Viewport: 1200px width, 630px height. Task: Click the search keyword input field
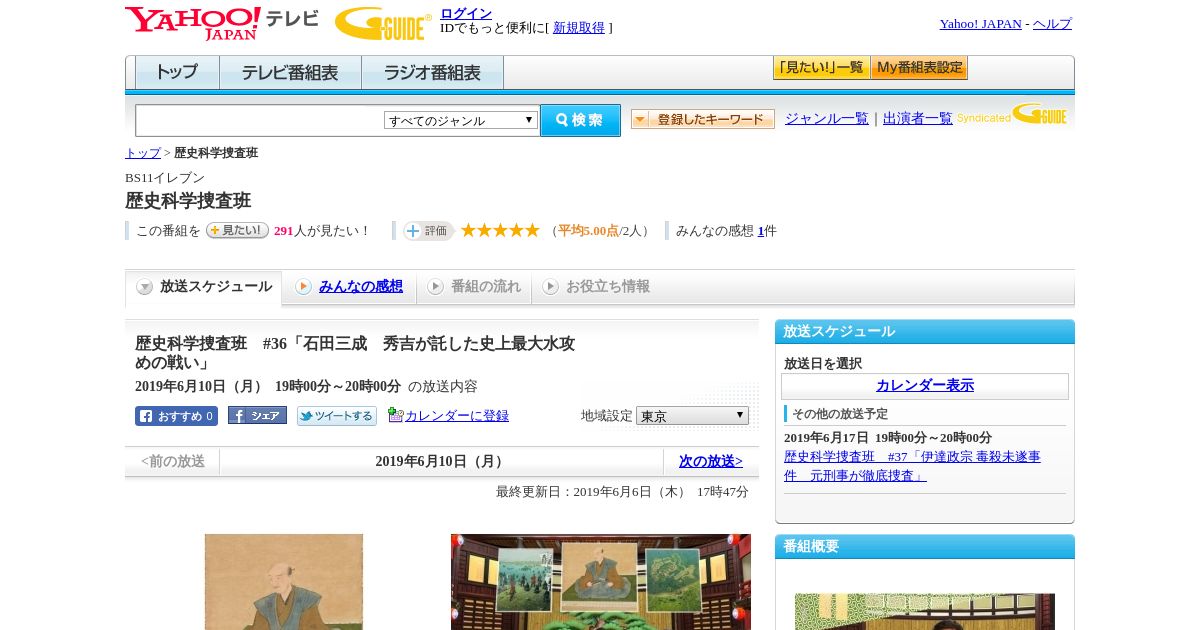point(260,120)
